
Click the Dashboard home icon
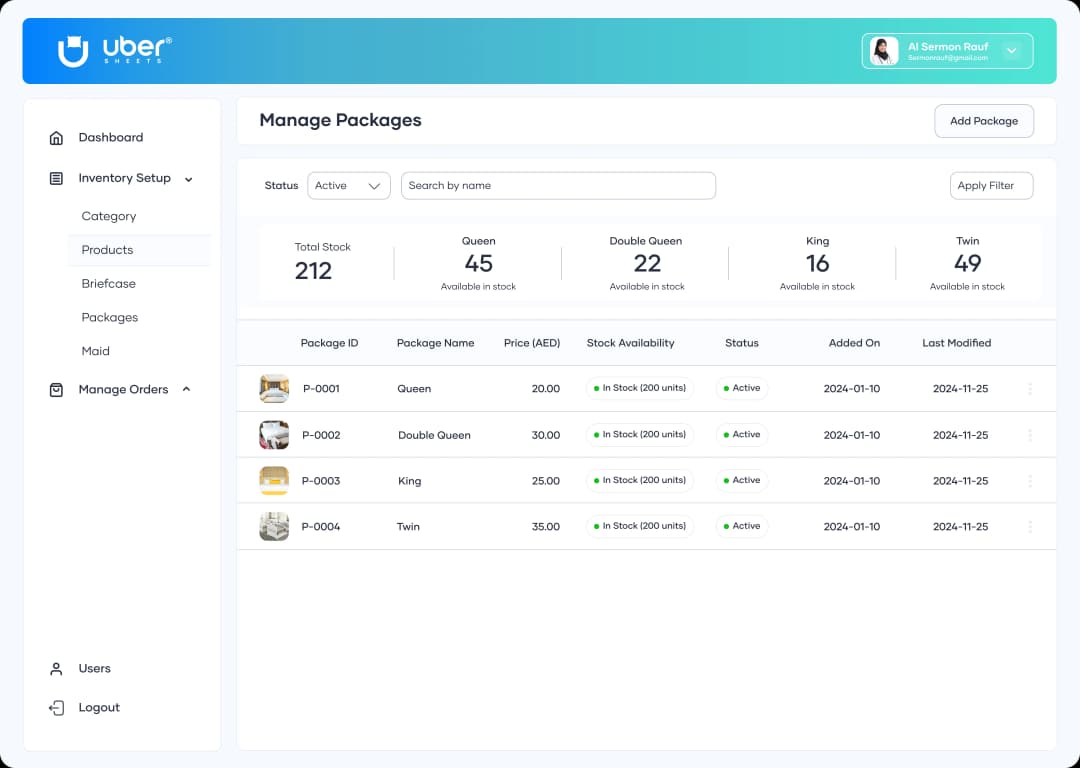coord(55,137)
